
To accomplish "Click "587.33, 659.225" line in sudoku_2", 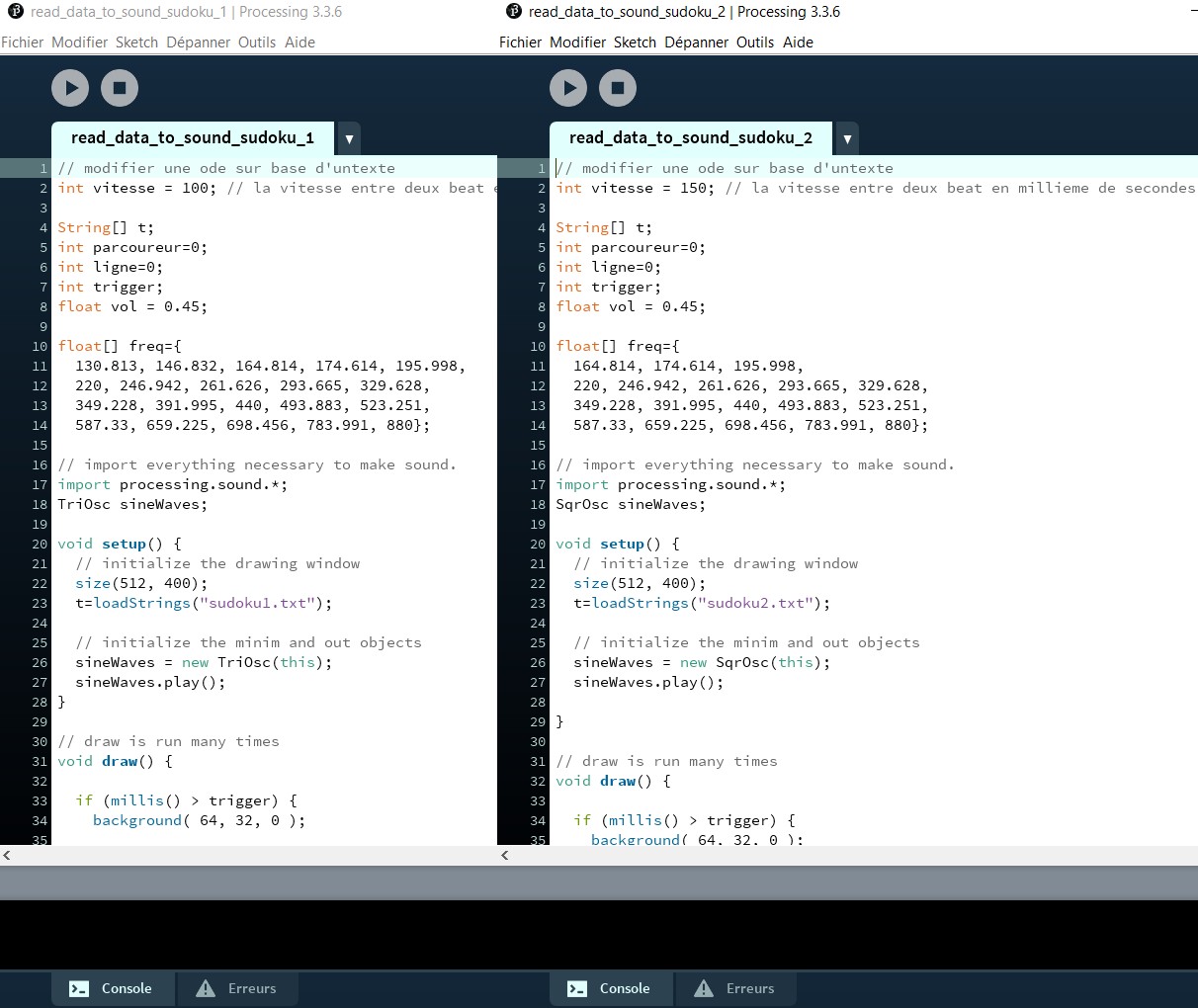I will click(x=751, y=425).
